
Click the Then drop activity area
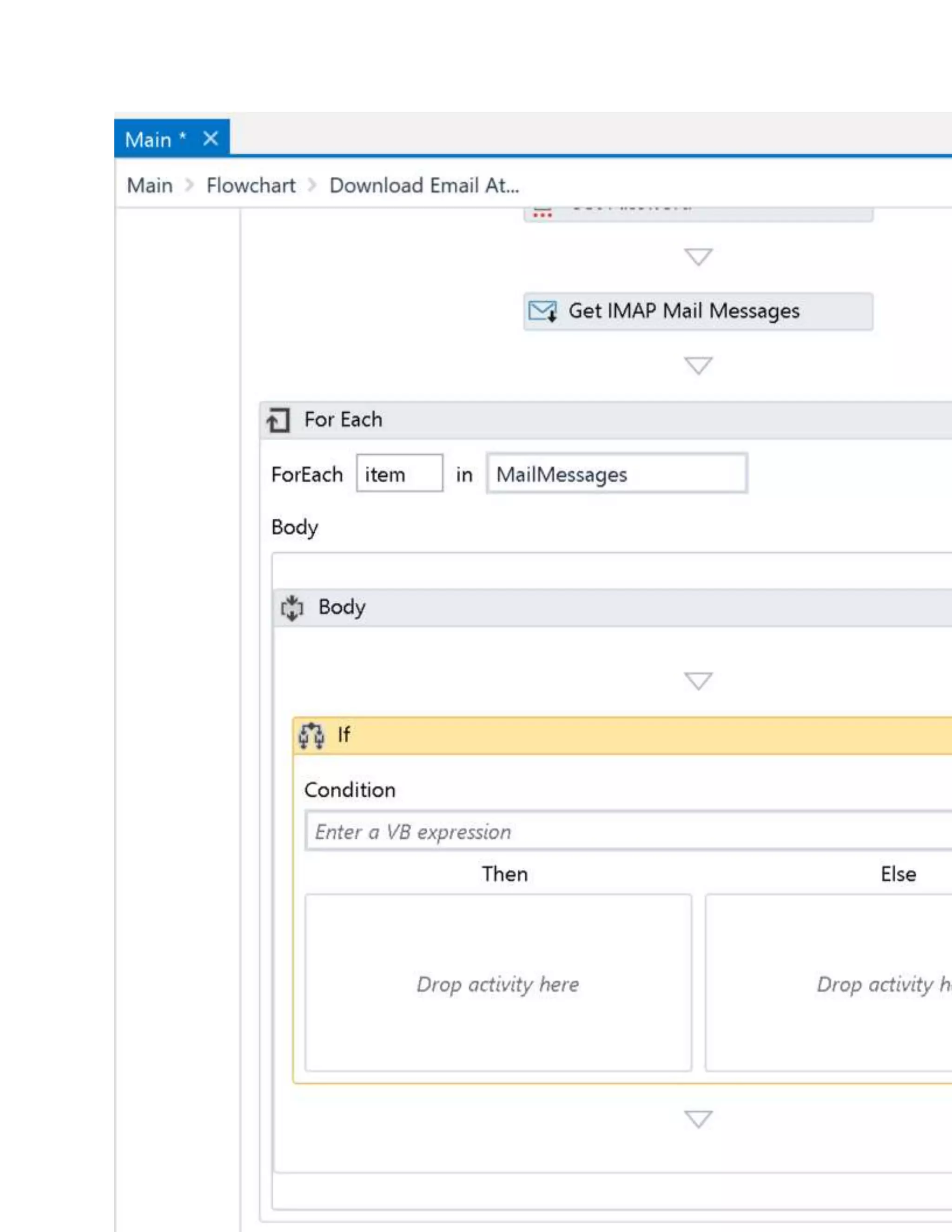click(497, 984)
